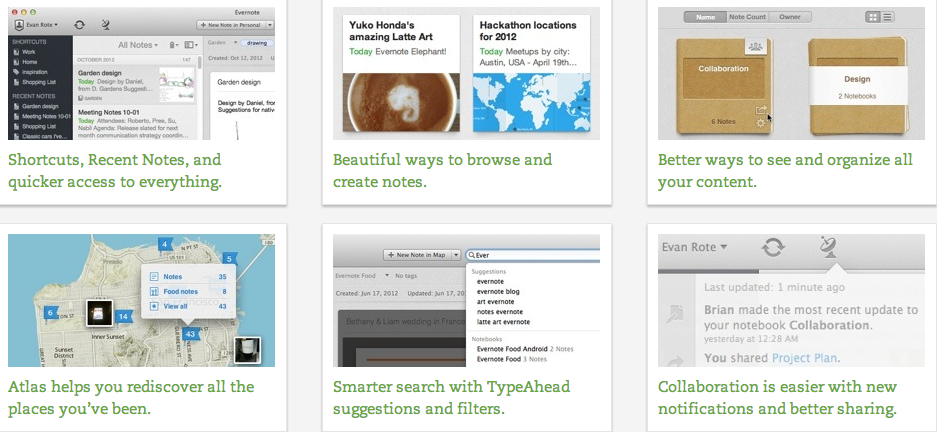
Task: Select the 'latte art evernote' suggestion
Action: pyautogui.click(x=503, y=322)
